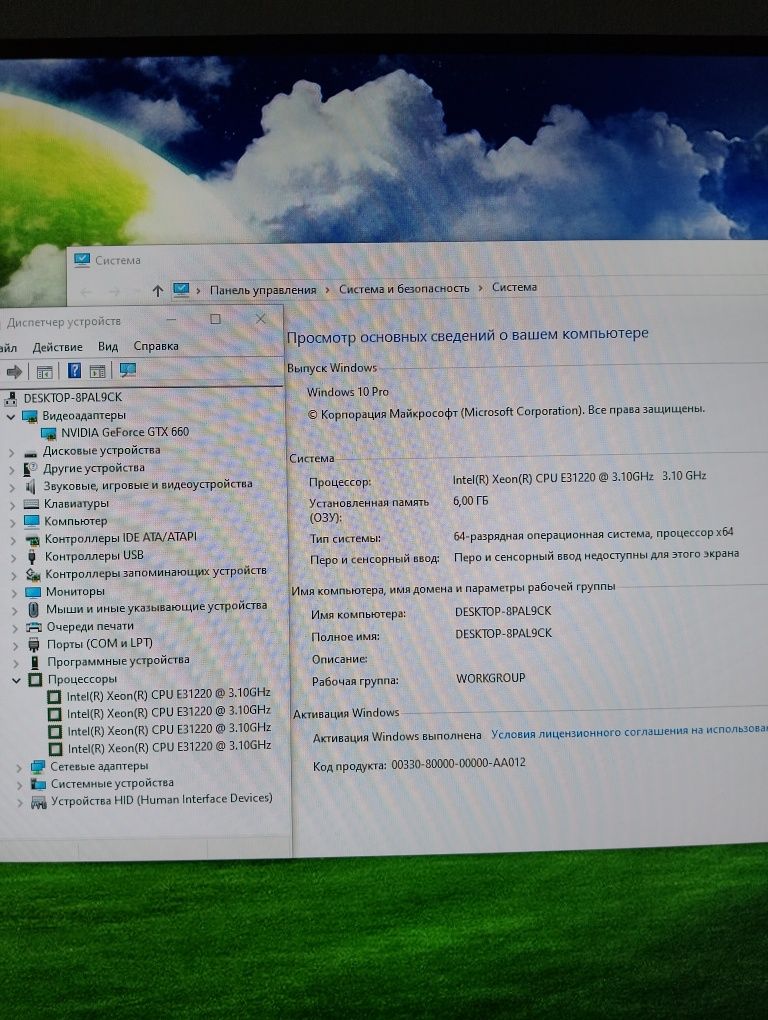
Task: Click the computer icon beside DESKTOP-8PAL9CK root
Action: pyautogui.click(x=11, y=398)
